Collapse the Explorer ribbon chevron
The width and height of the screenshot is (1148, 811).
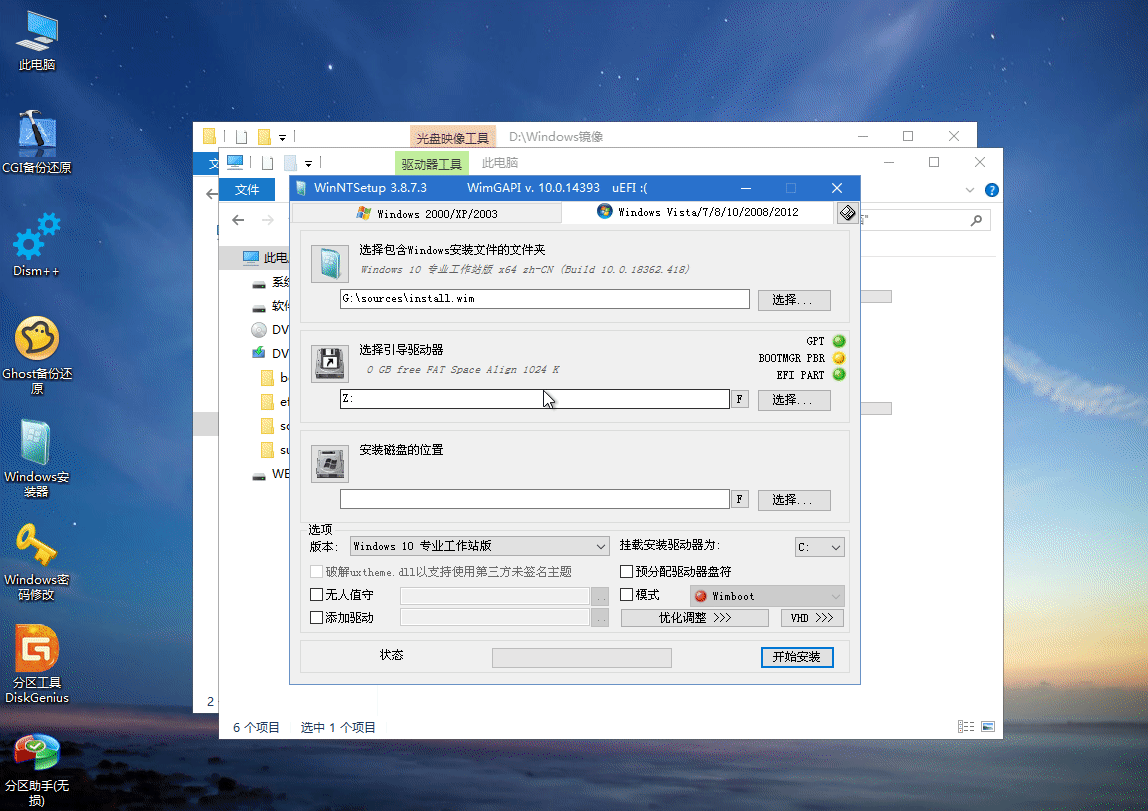[969, 190]
